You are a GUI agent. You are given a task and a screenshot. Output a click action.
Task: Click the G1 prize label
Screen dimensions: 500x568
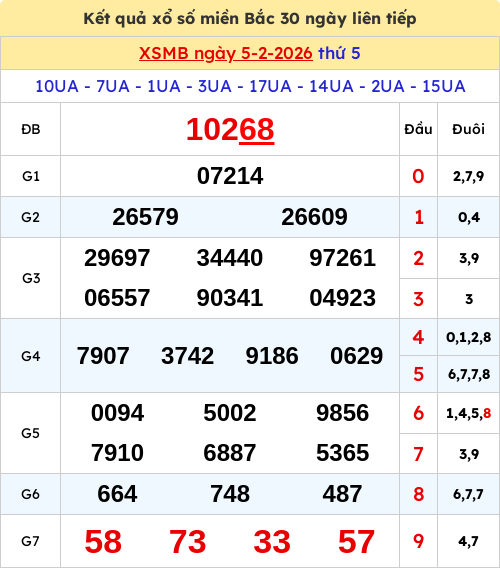31,176
